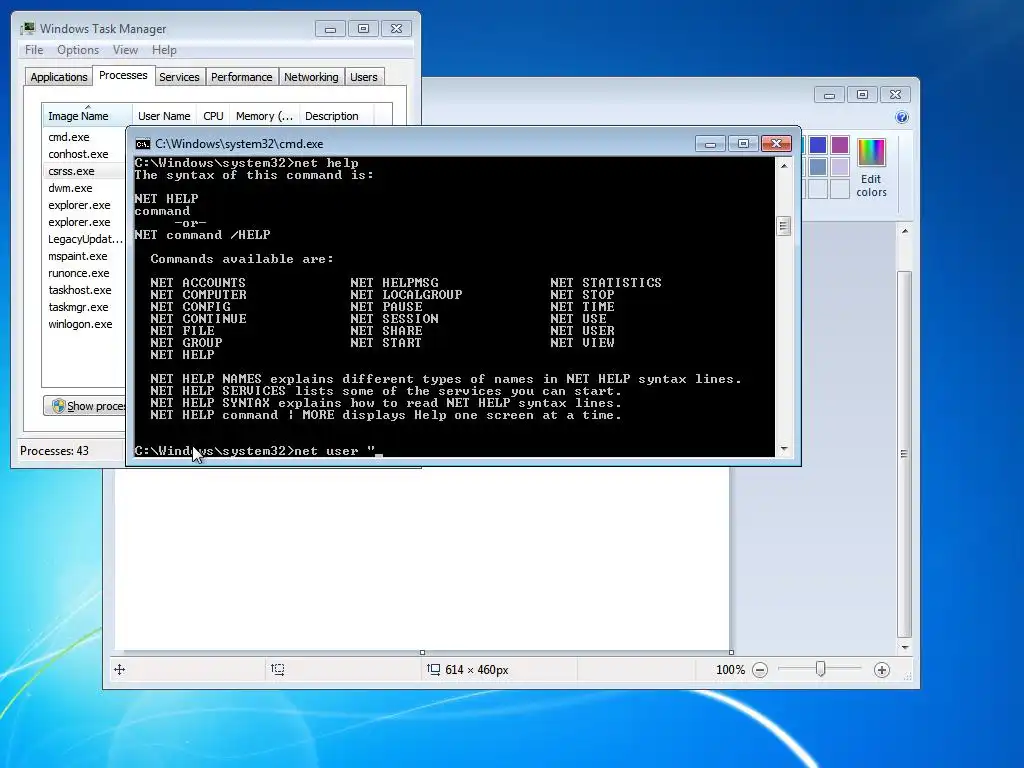This screenshot has height=768, width=1024.
Task: Click the Paint canvas bottom-right resize handle
Action: point(731,652)
